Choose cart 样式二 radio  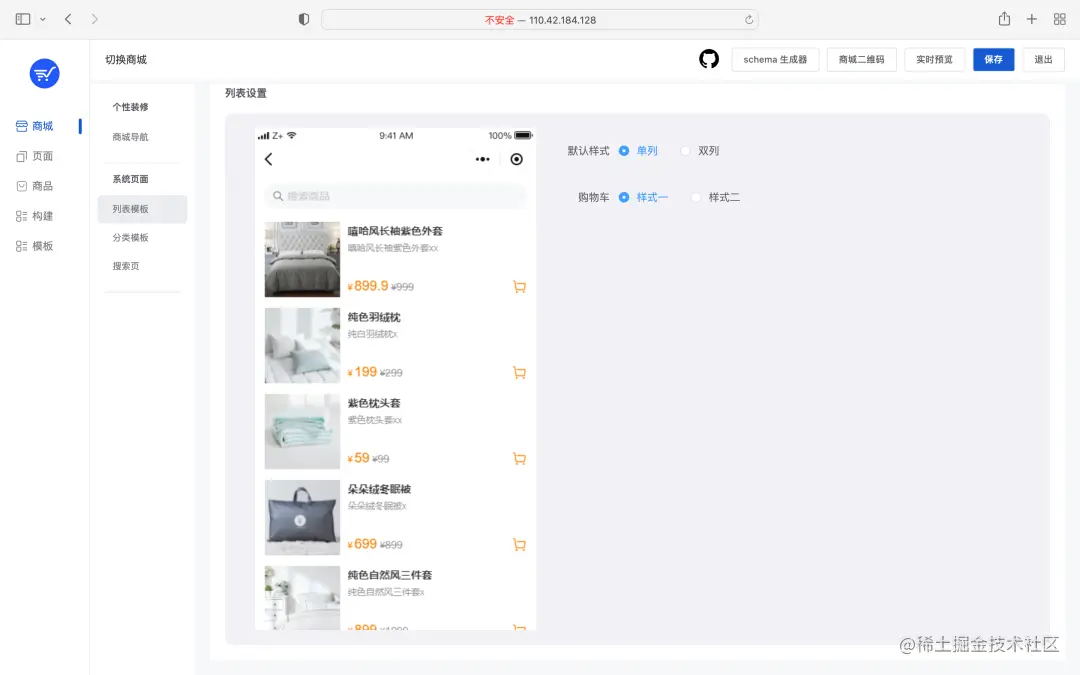696,198
